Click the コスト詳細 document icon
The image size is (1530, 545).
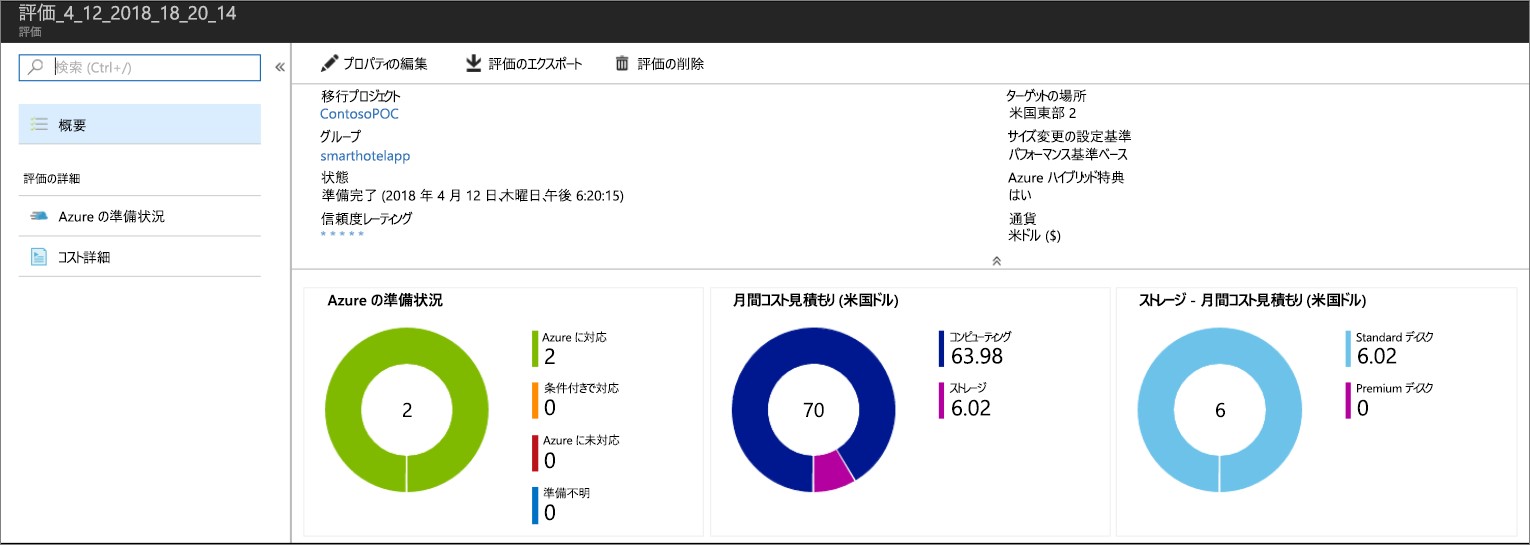[39, 257]
